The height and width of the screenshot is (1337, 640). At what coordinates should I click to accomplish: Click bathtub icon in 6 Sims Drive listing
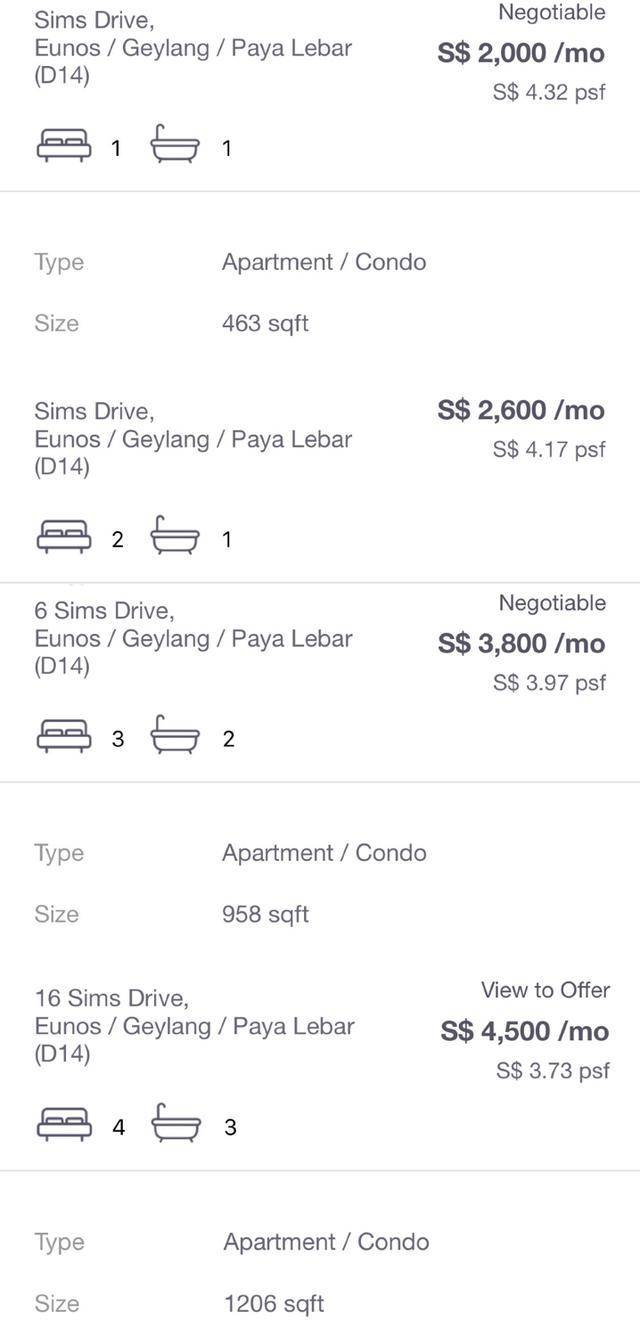point(175,738)
